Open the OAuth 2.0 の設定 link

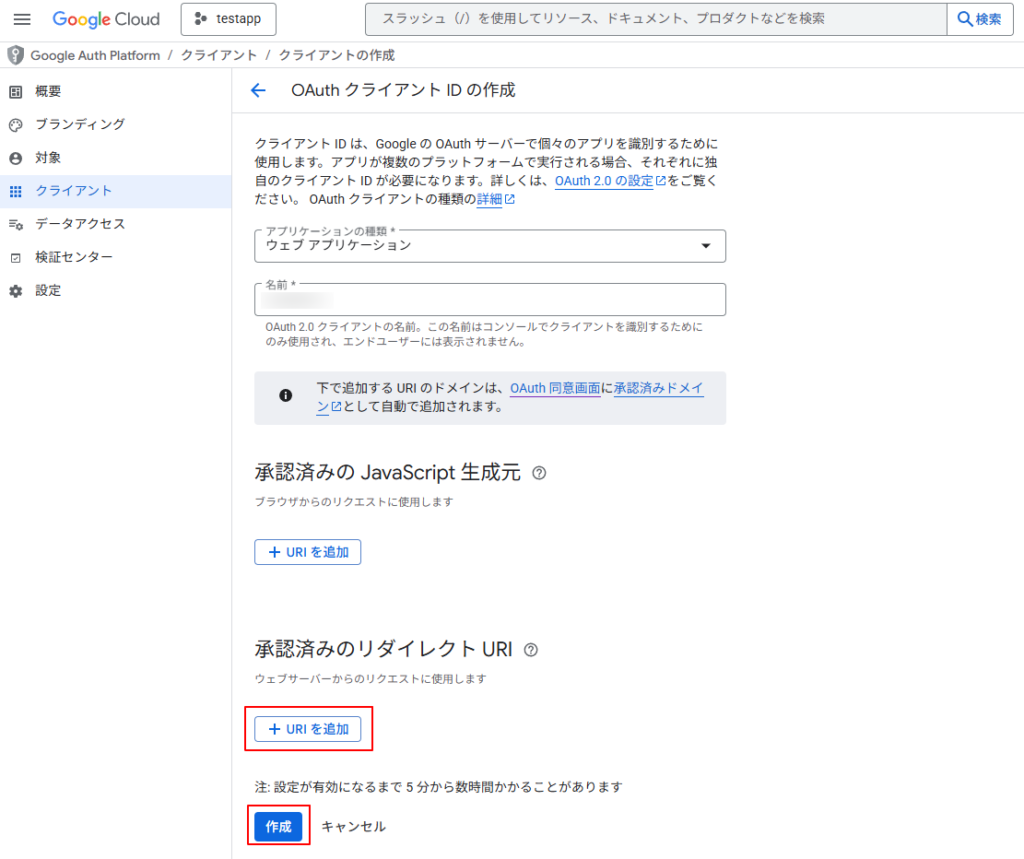coord(603,181)
